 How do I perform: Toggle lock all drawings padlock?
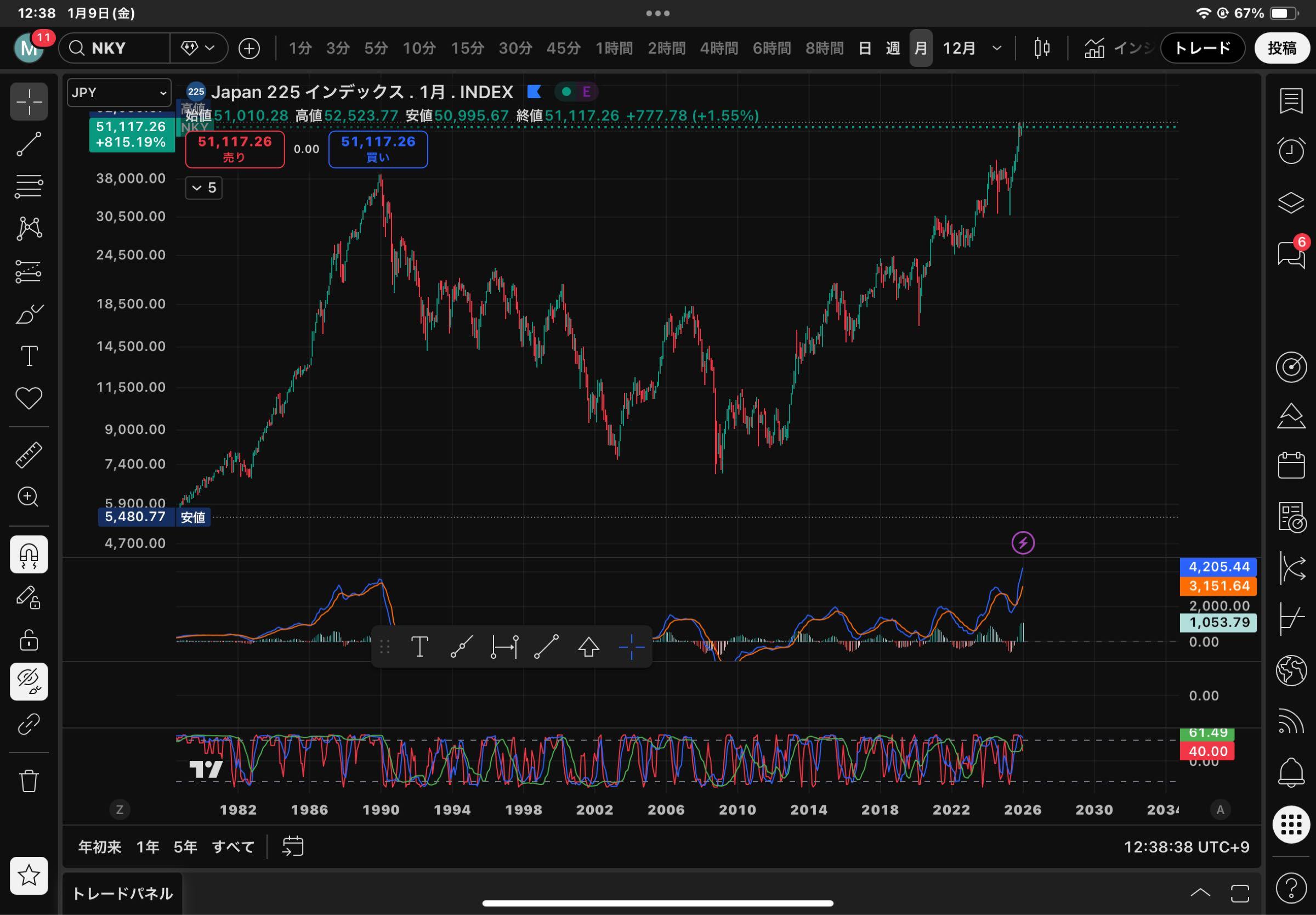tap(29, 639)
